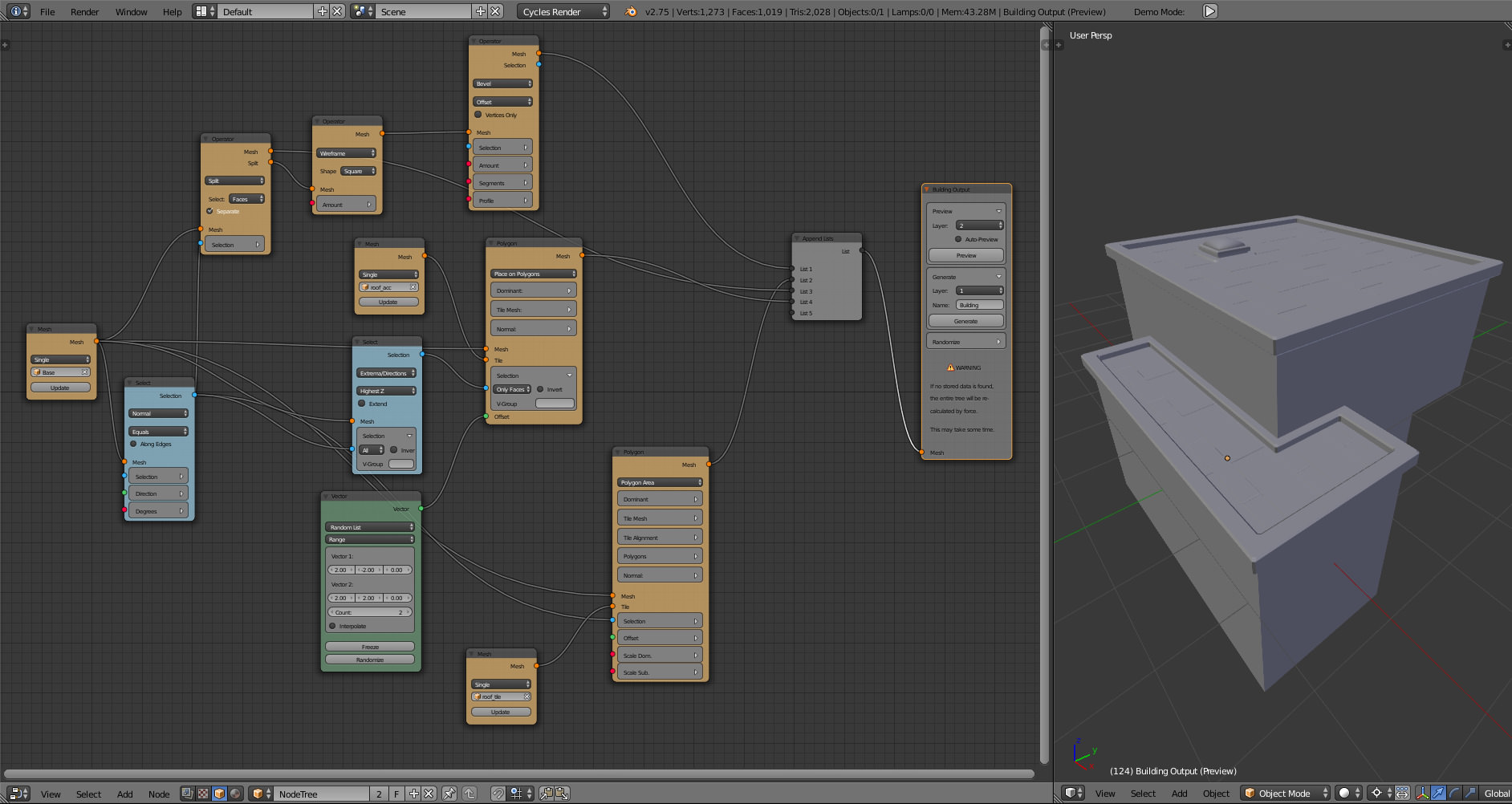Select the compositing sphere tree type icon

pos(235,794)
